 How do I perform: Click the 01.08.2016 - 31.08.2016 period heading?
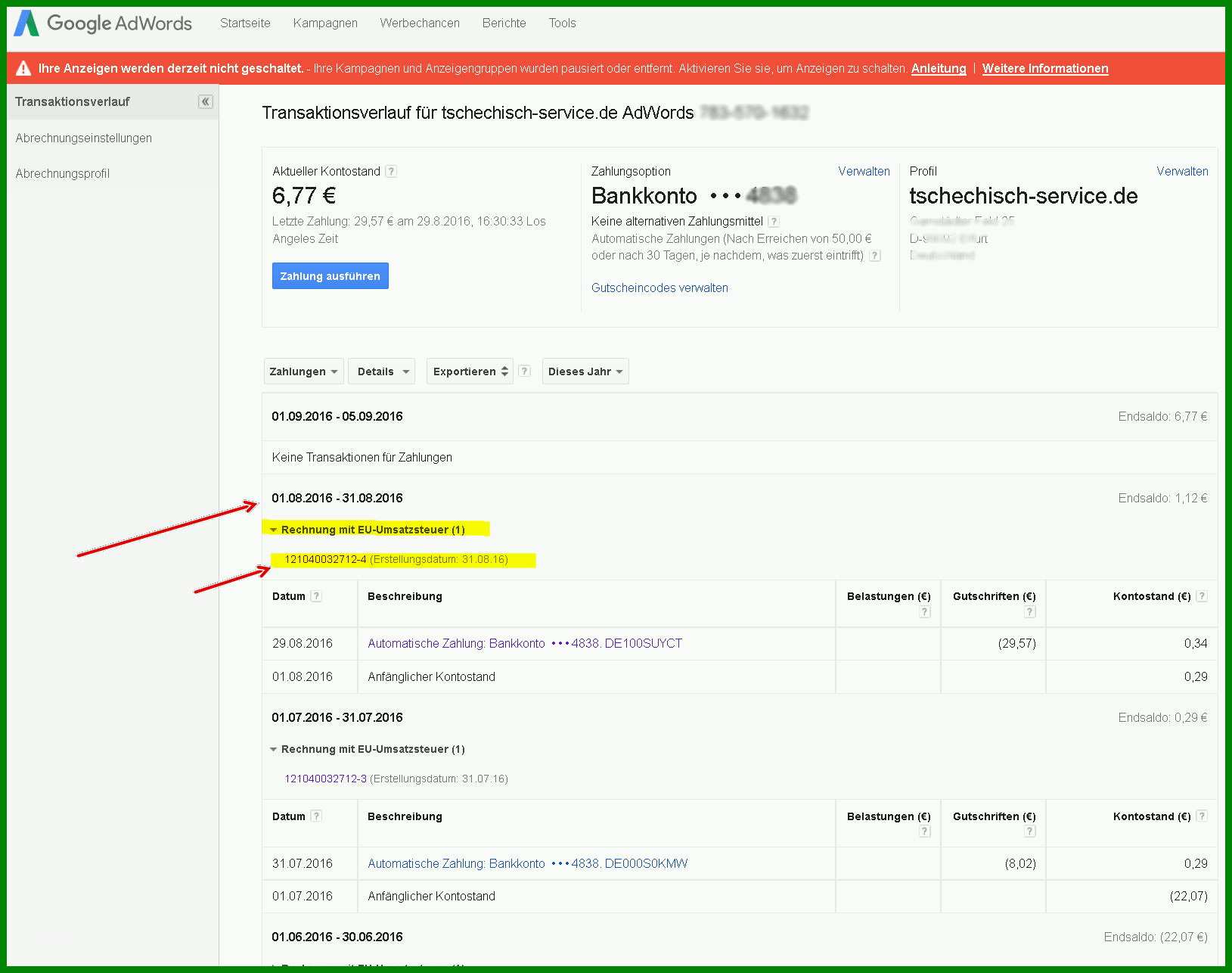click(x=337, y=498)
